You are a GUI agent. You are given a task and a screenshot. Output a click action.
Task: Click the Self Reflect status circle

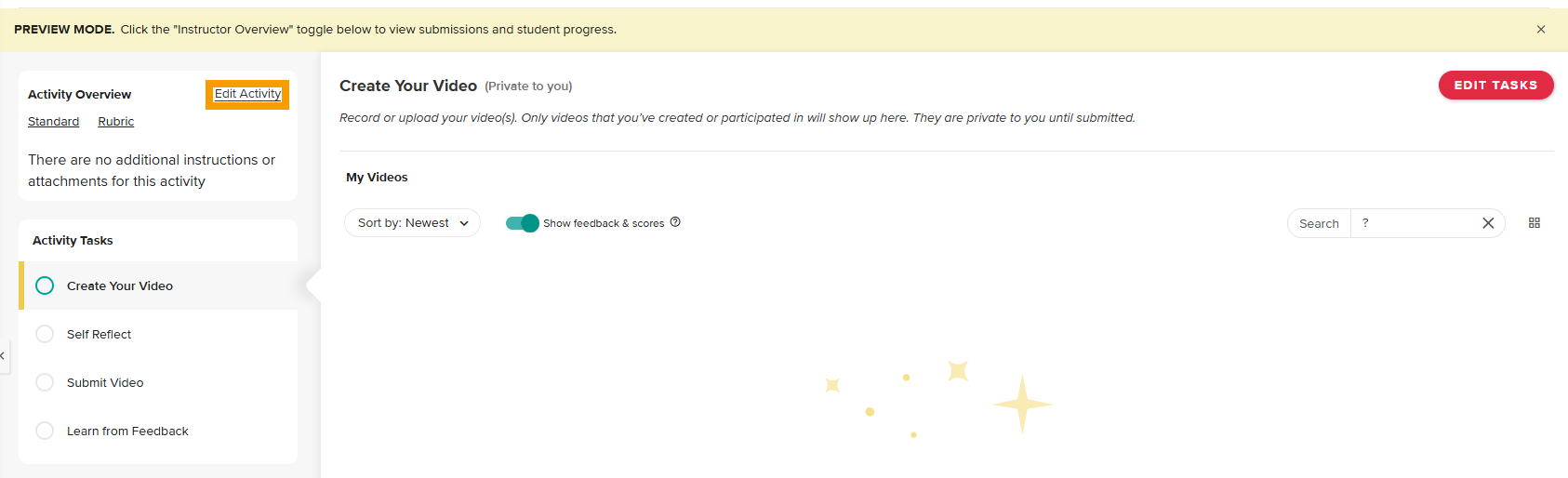(x=45, y=334)
